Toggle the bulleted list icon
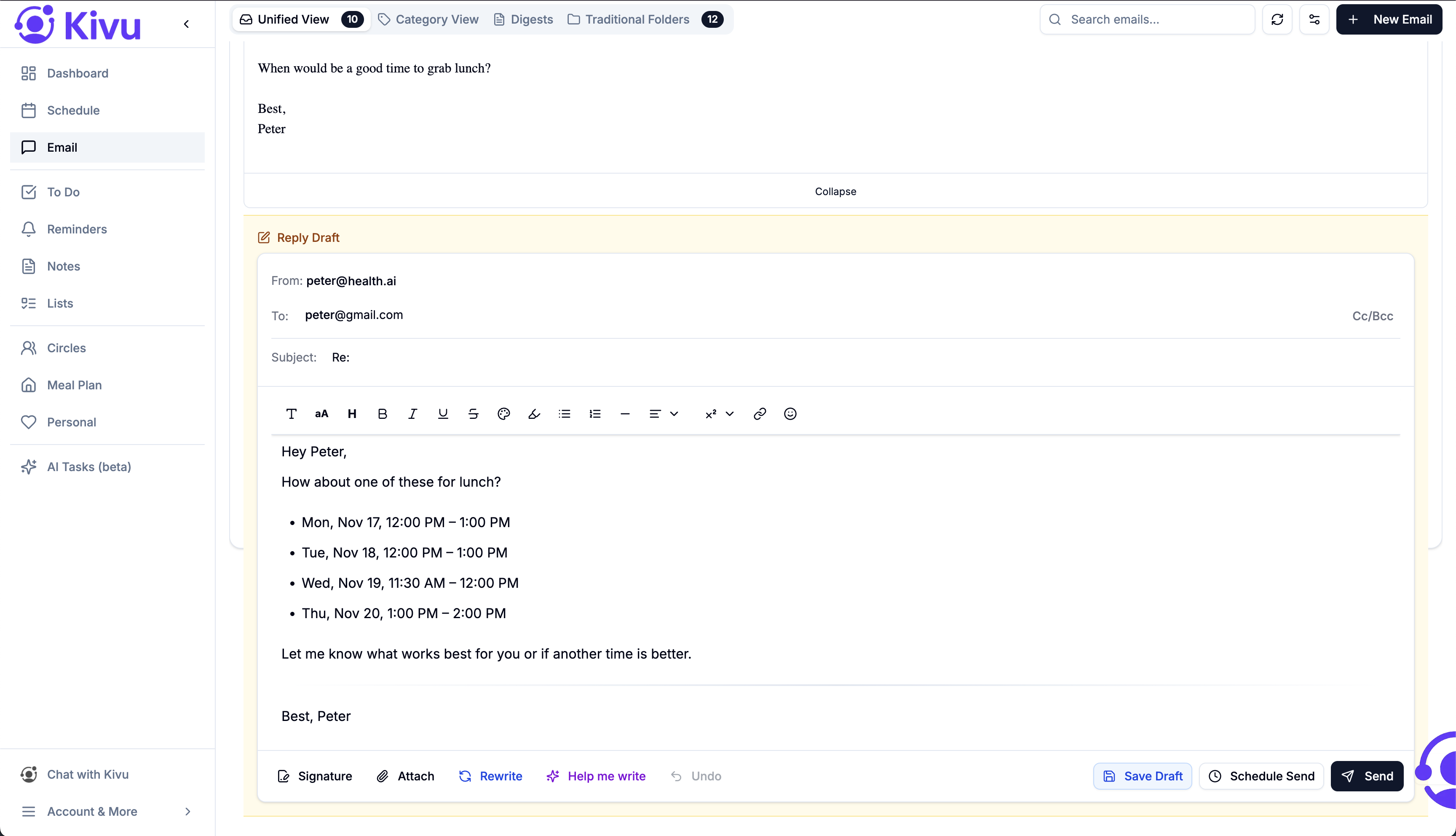This screenshot has height=836, width=1456. click(x=564, y=414)
